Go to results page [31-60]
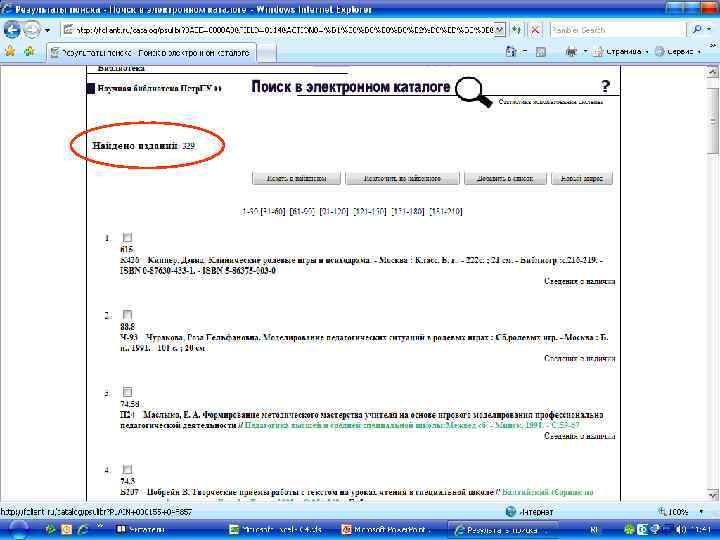Screen dimensions: 720x540 (273, 212)
